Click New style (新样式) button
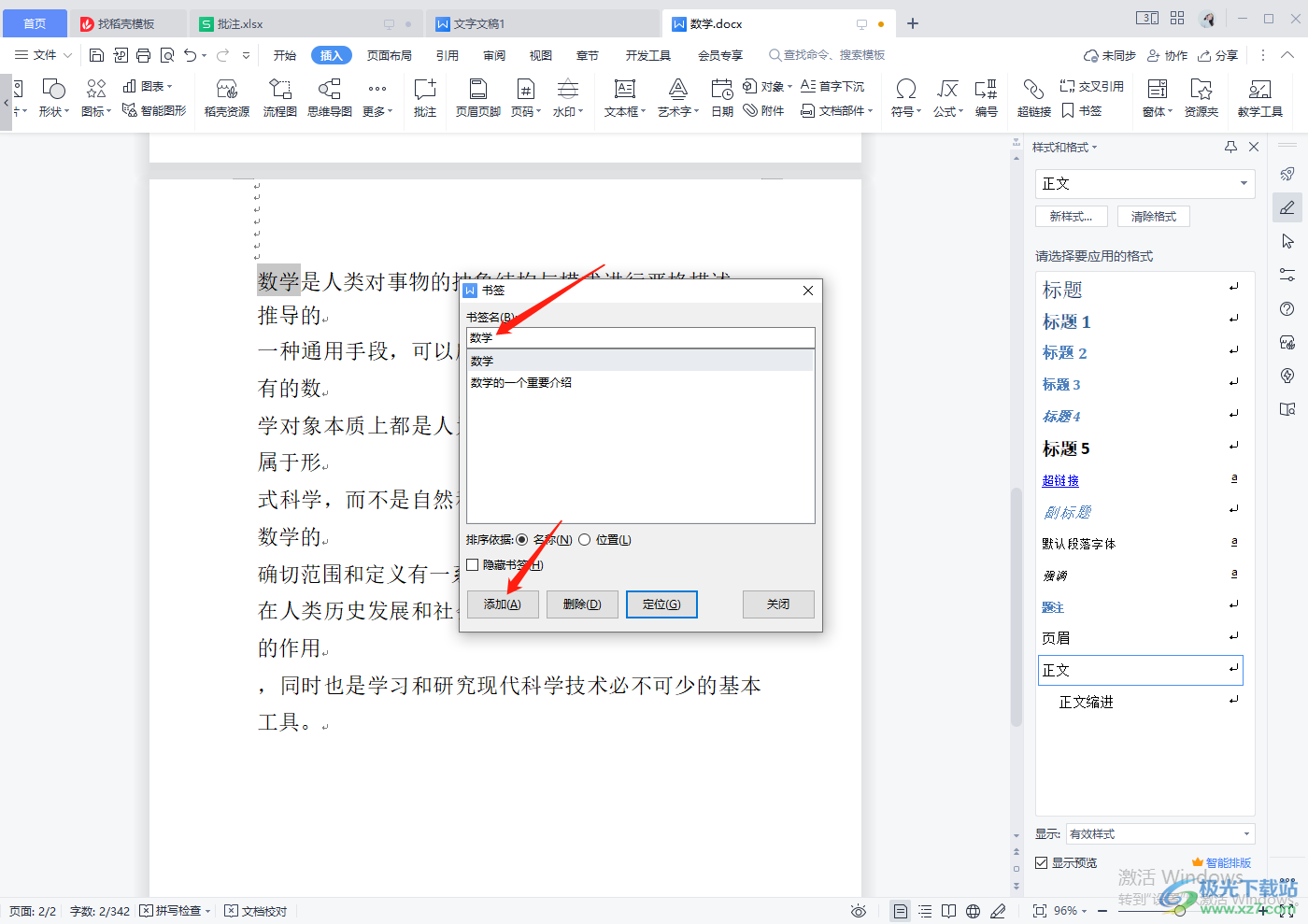 [x=1071, y=216]
